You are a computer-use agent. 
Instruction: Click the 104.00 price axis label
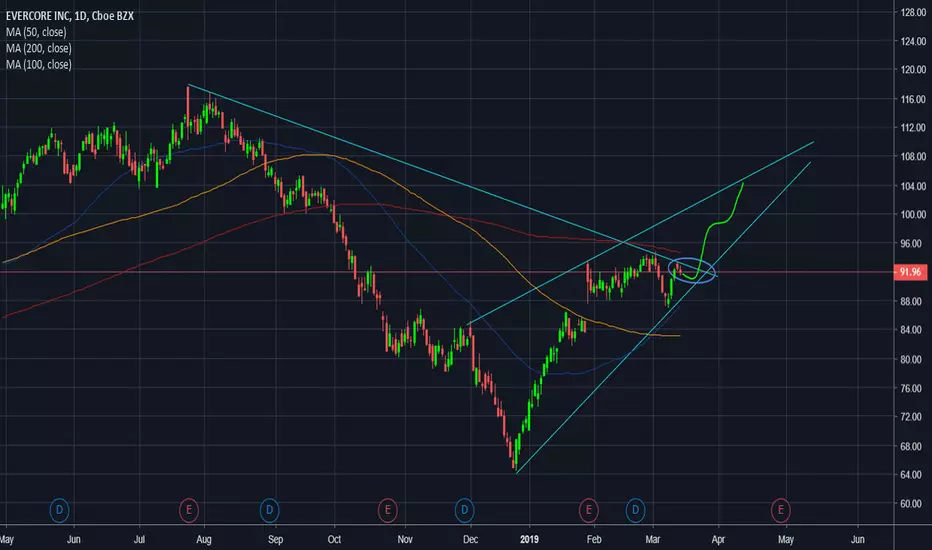click(913, 186)
